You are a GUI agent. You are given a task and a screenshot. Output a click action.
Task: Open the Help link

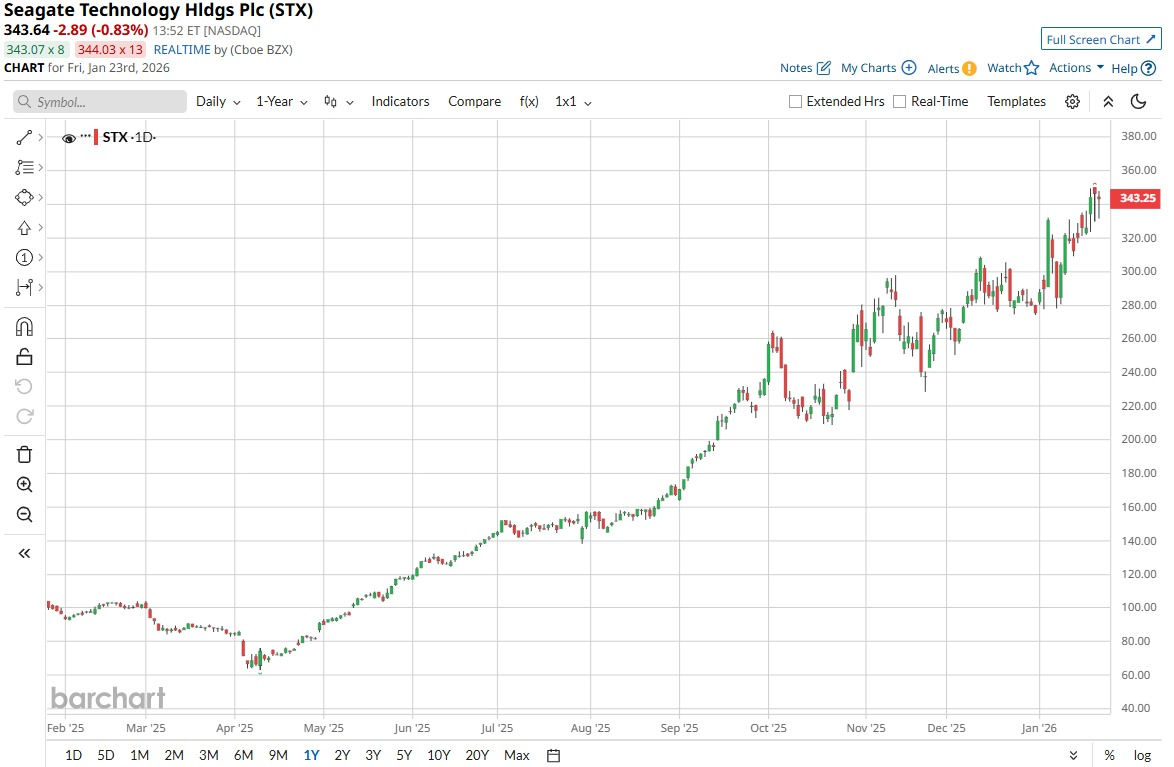(1134, 68)
